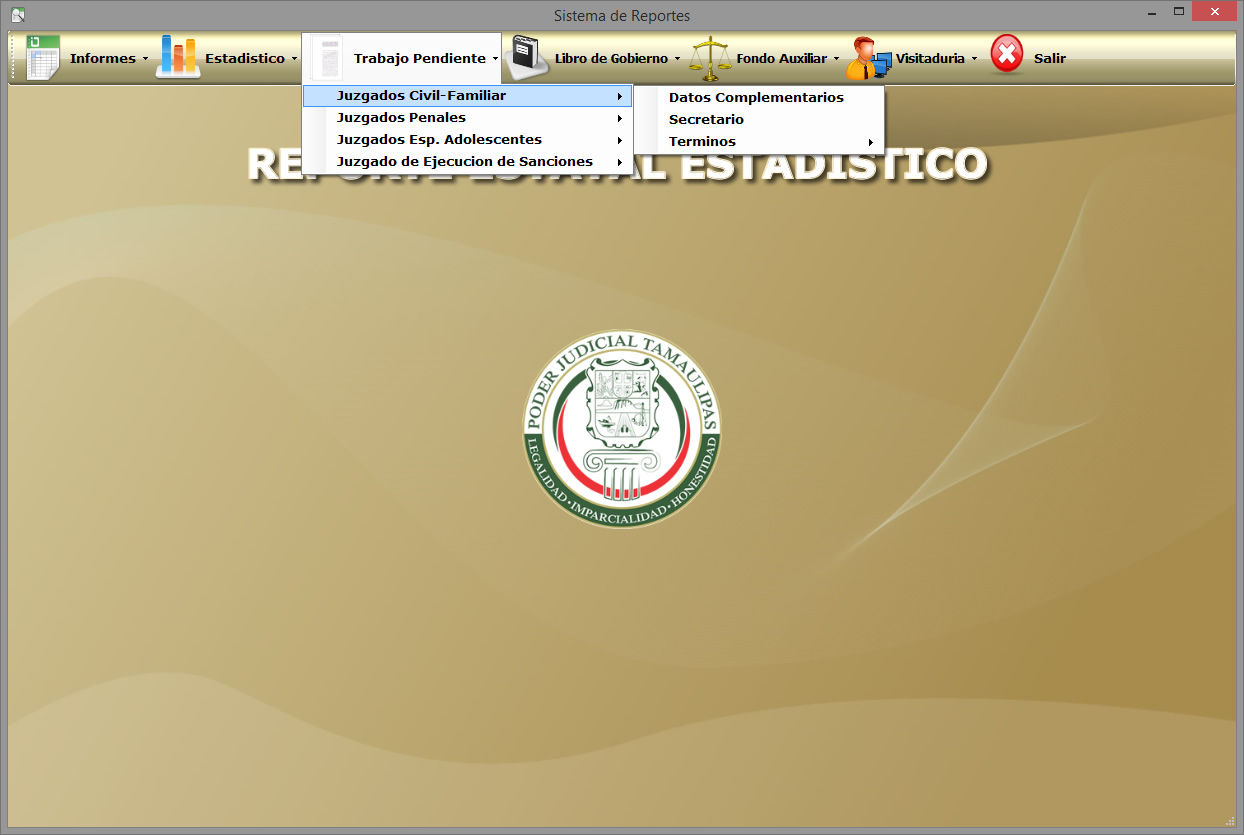
Task: Open the Estadistico menu label
Action: click(x=245, y=58)
